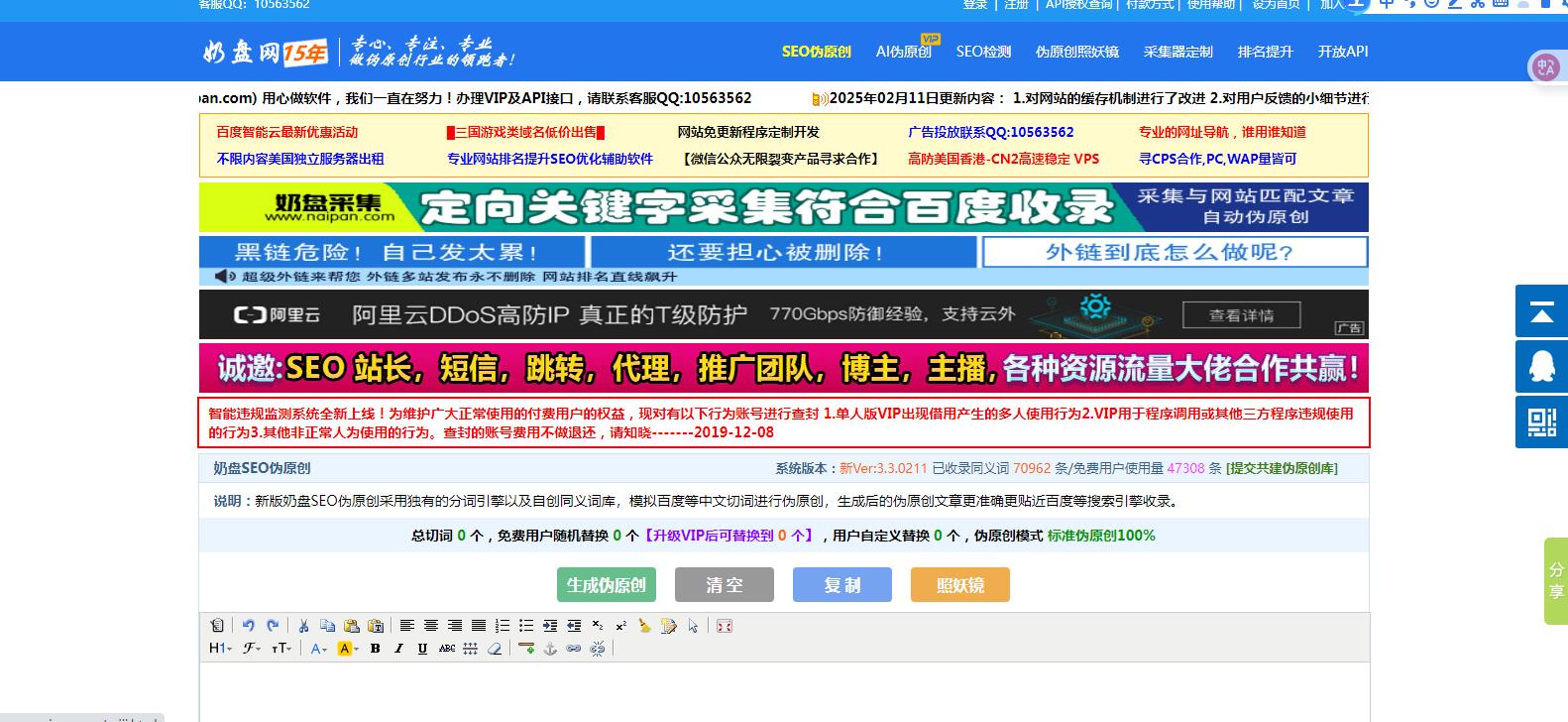This screenshot has width=1568, height=722.
Task: Open the QR code sidebar icon
Action: (1541, 421)
